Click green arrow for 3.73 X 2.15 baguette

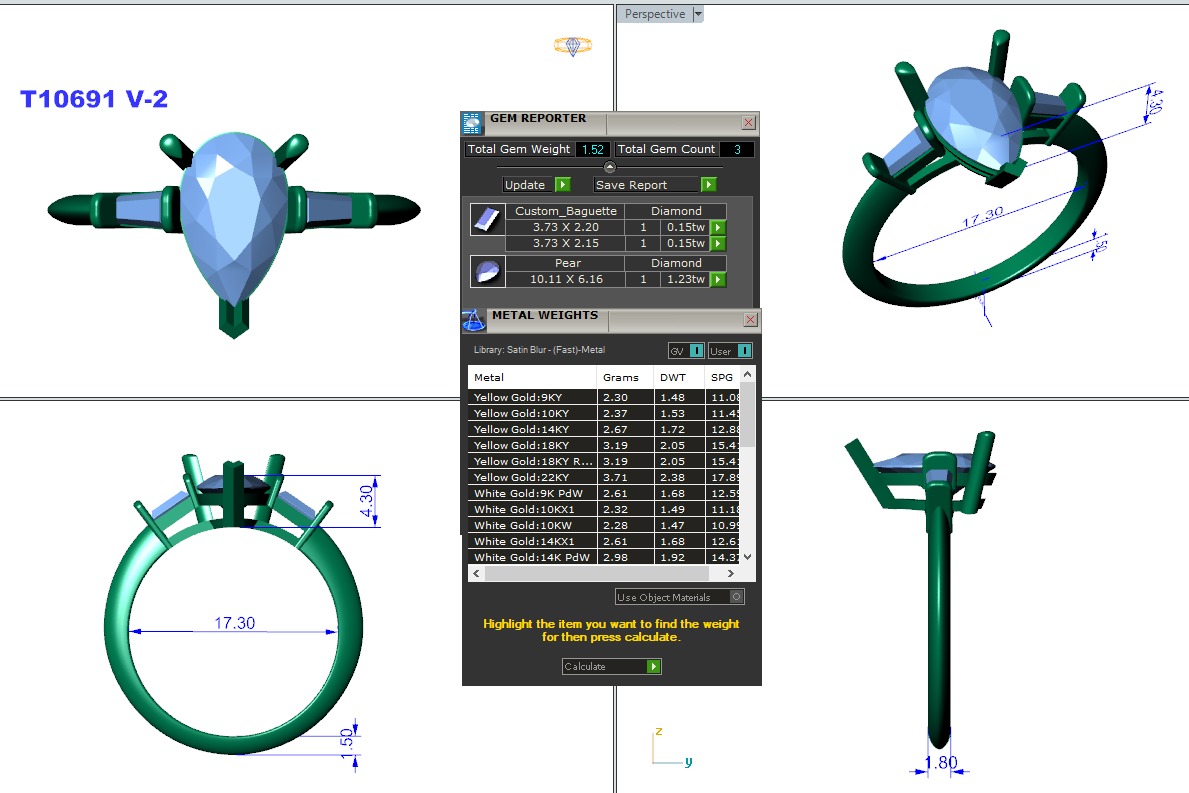pos(717,244)
